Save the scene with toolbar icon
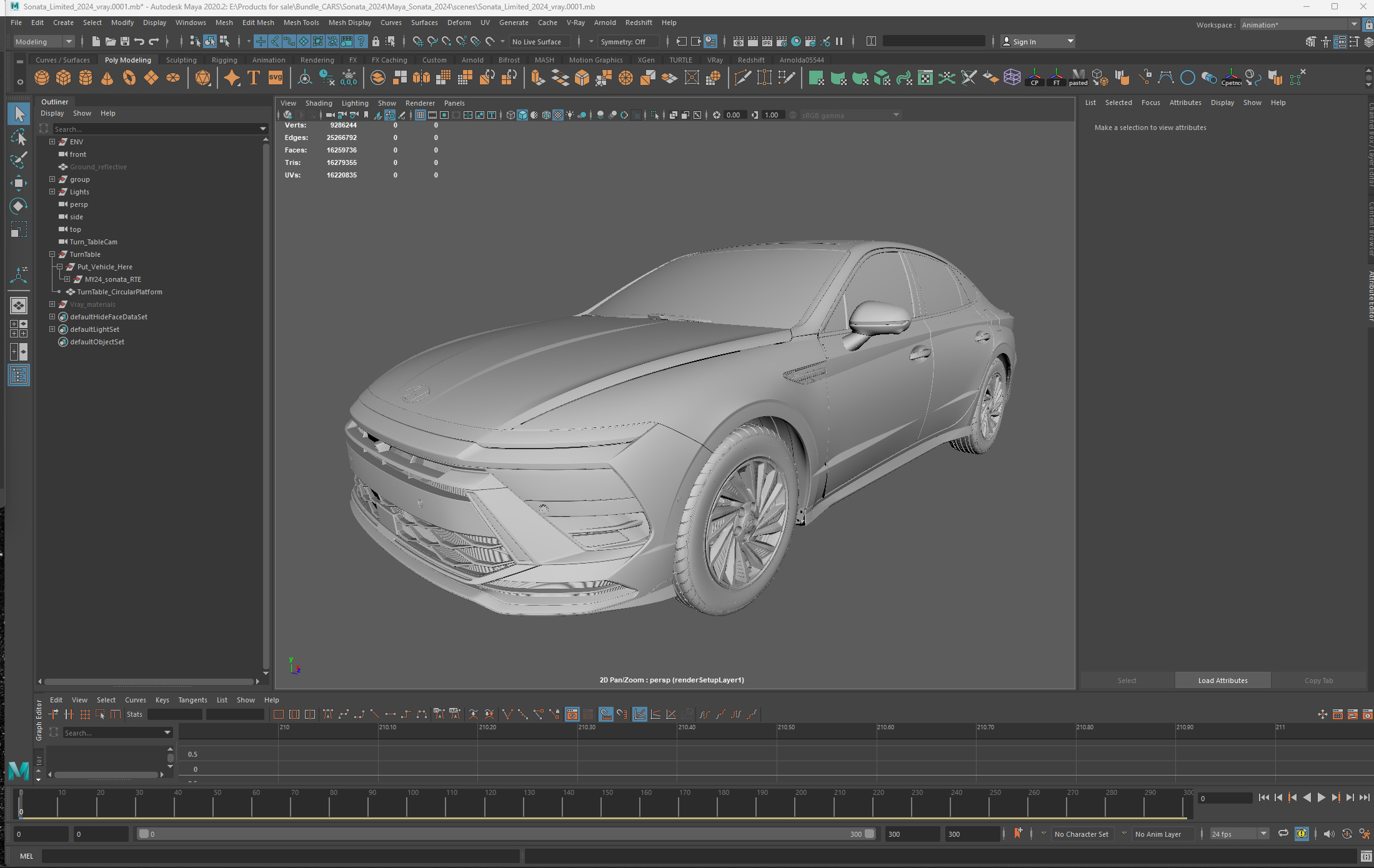Image resolution: width=1374 pixels, height=868 pixels. point(124,42)
